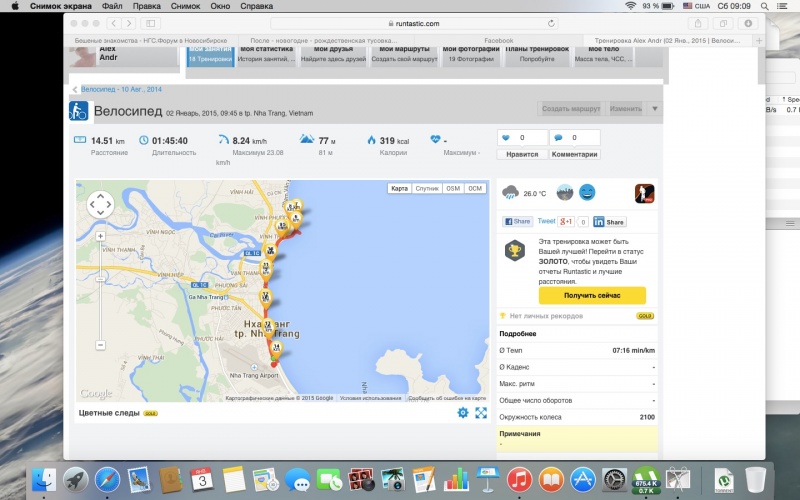Open the Правка menu
The height and width of the screenshot is (500, 800).
pyautogui.click(x=146, y=6)
